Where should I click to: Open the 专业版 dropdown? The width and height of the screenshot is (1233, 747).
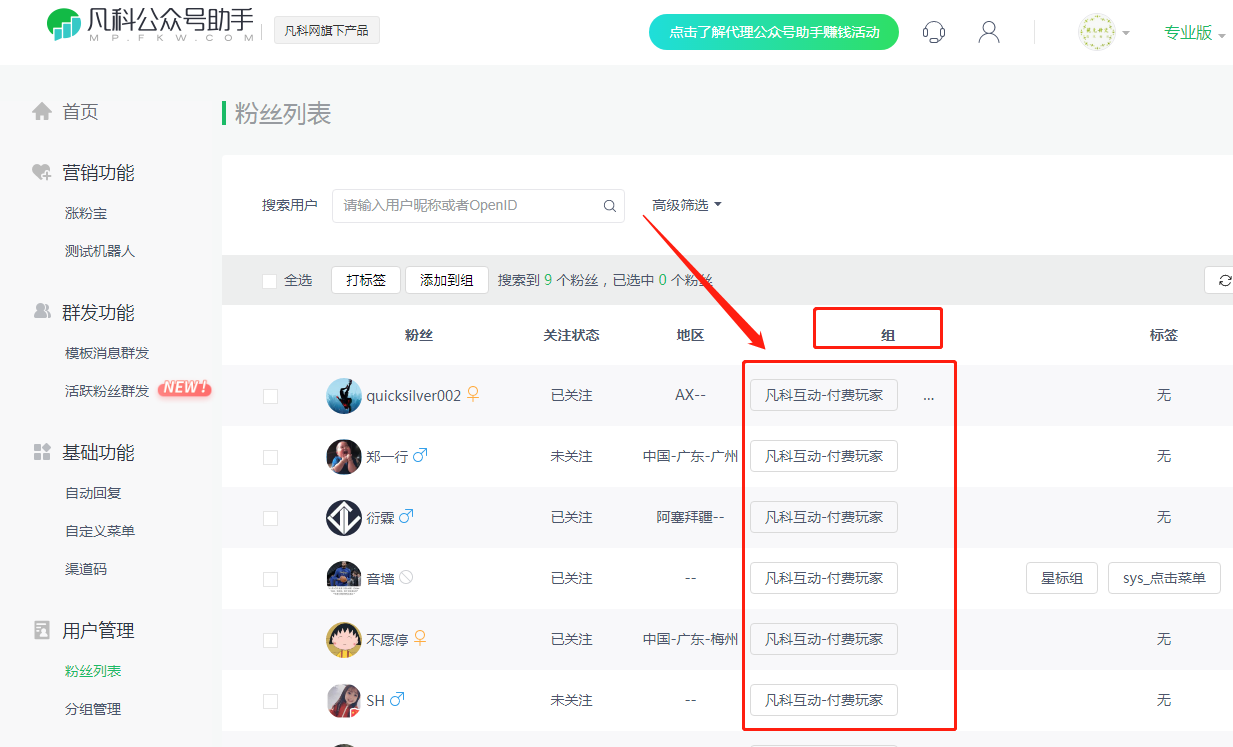(x=1194, y=33)
